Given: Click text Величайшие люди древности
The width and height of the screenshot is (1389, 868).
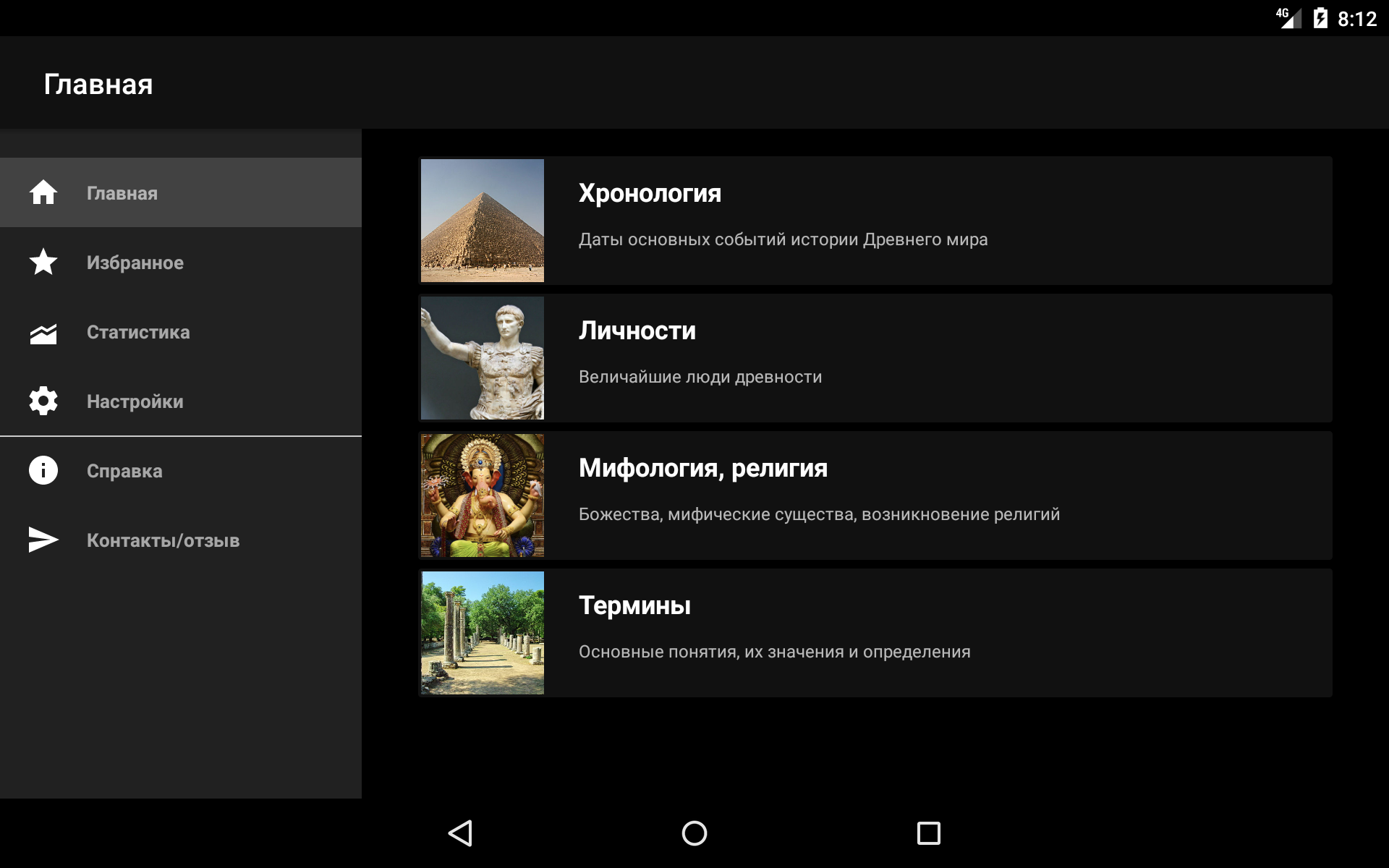Looking at the screenshot, I should click(700, 377).
